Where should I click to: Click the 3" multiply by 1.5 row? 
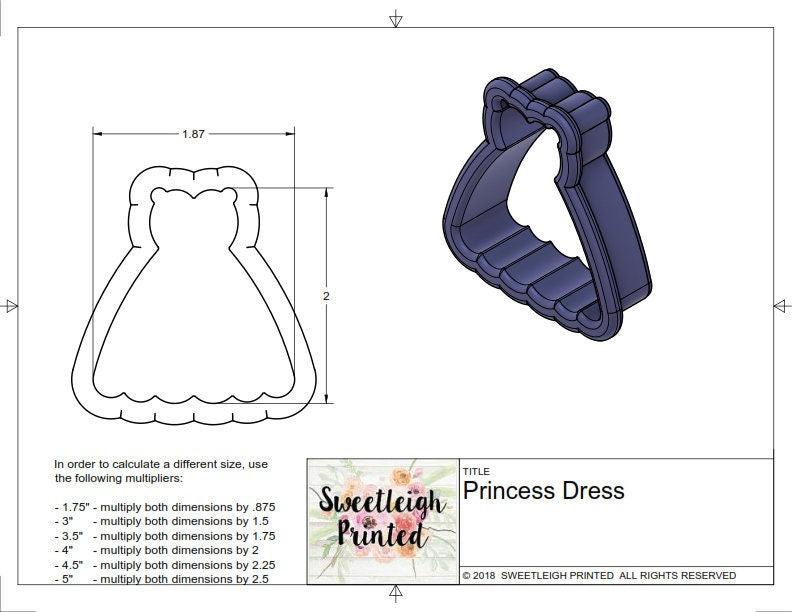[x=162, y=521]
